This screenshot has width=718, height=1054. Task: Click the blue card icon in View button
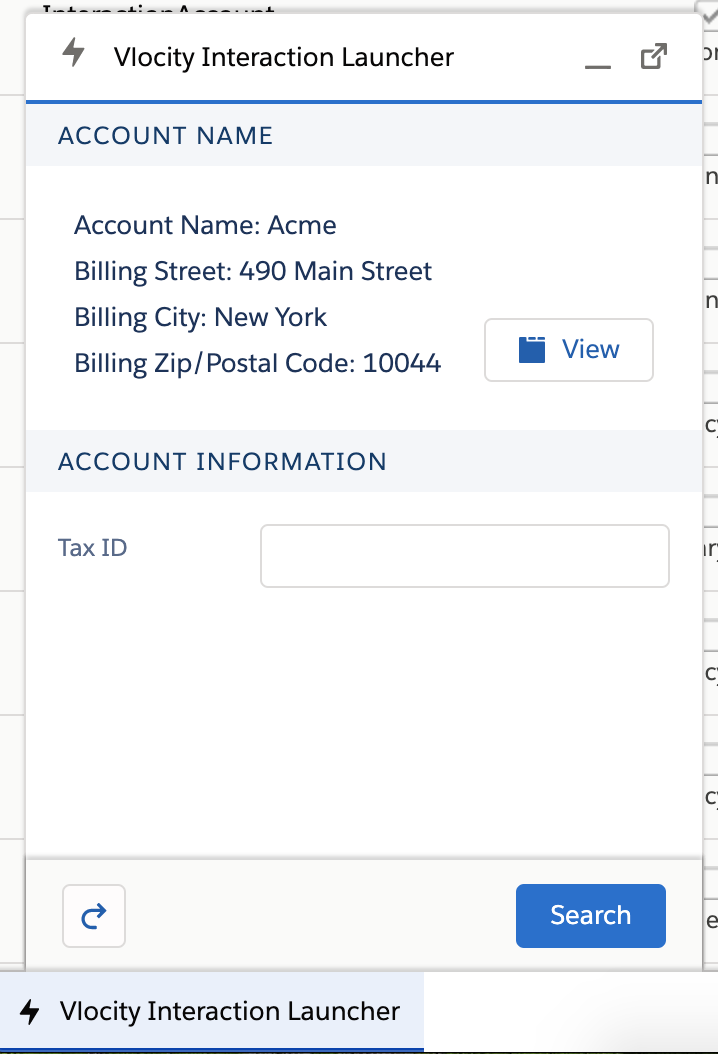[x=532, y=350]
